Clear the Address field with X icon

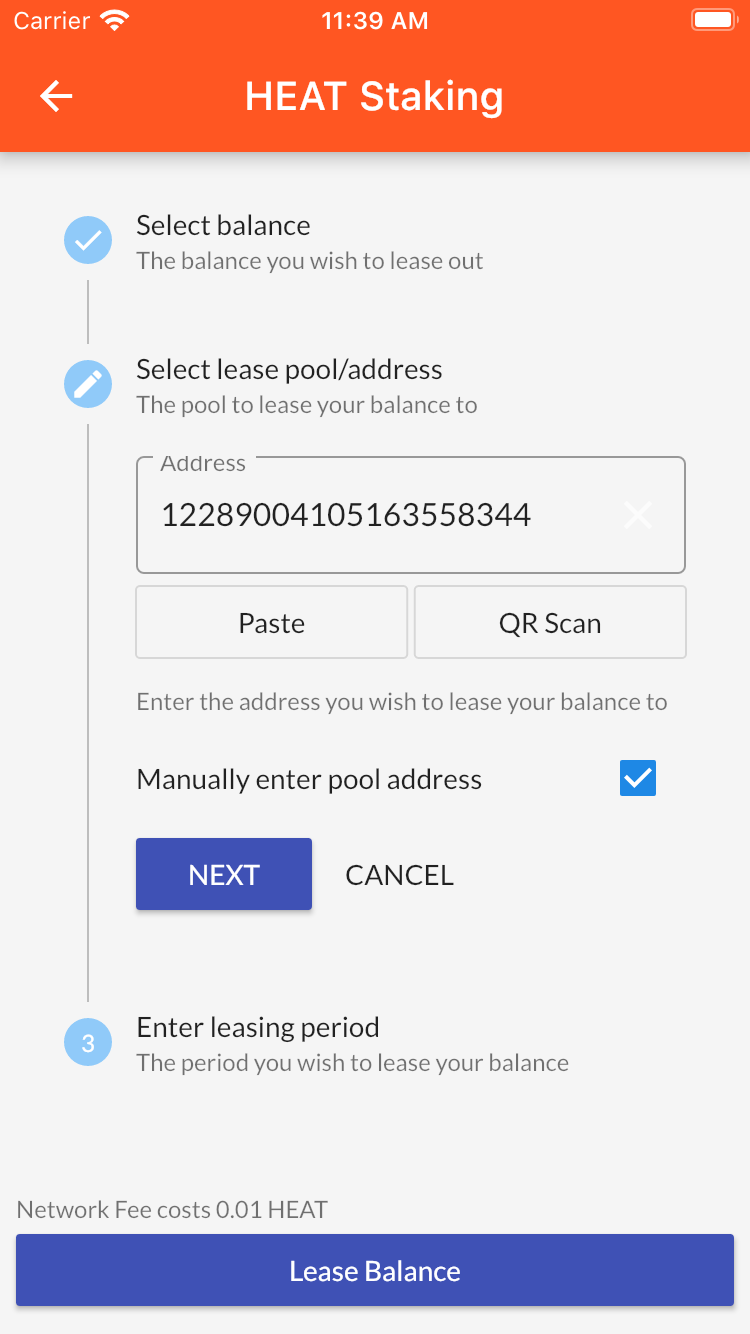coord(638,515)
